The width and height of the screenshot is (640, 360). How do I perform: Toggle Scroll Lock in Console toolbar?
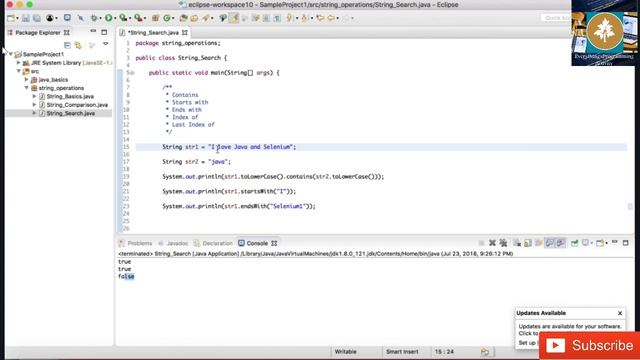coord(528,243)
